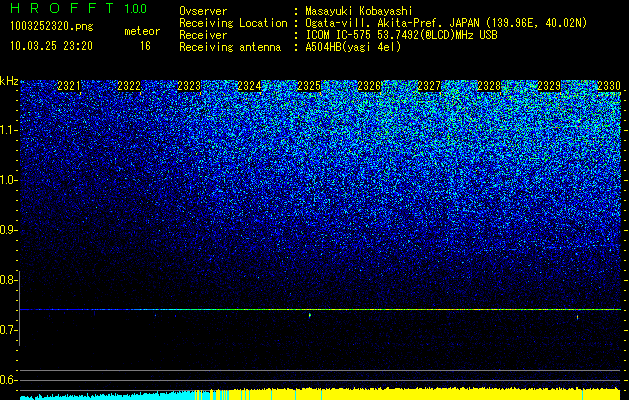
Task: Click the 1.0 kHz frequency label
Action: (8, 180)
